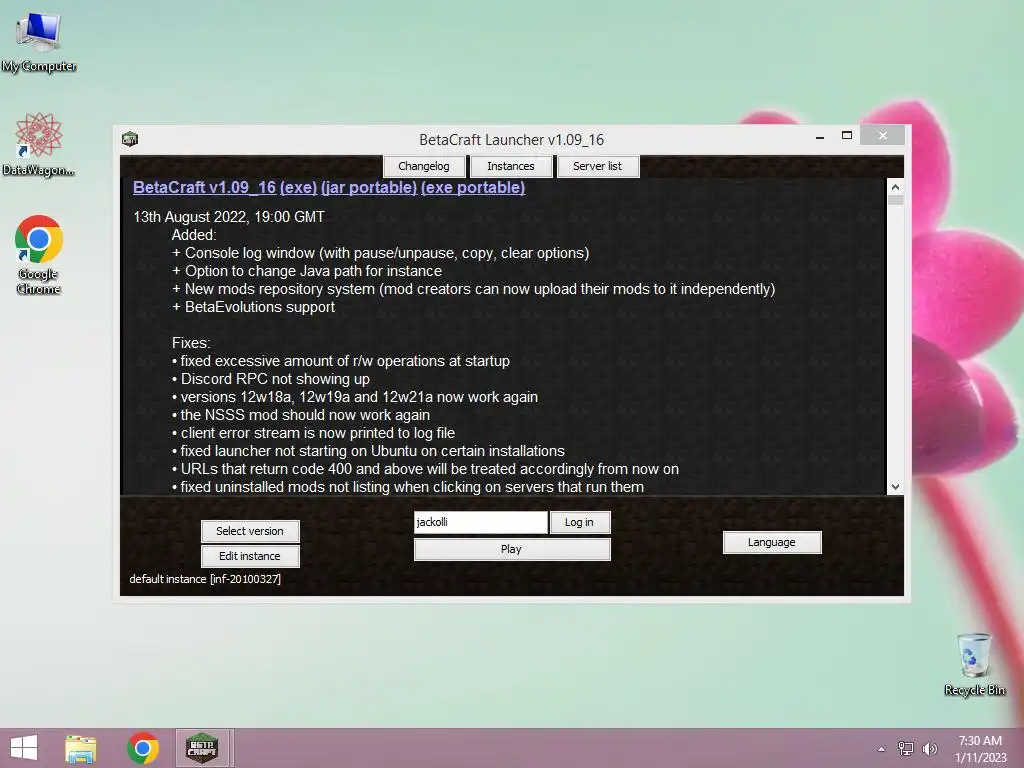Screen dimensions: 1024x768
Task: Click the 'Added:' heading in changelog
Action: pyautogui.click(x=194, y=235)
